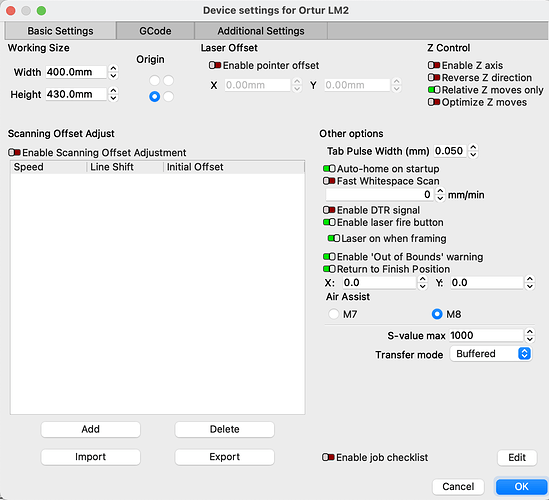Select M7 air assist option
Image resolution: width=549 pixels, height=500 pixels.
click(334, 314)
